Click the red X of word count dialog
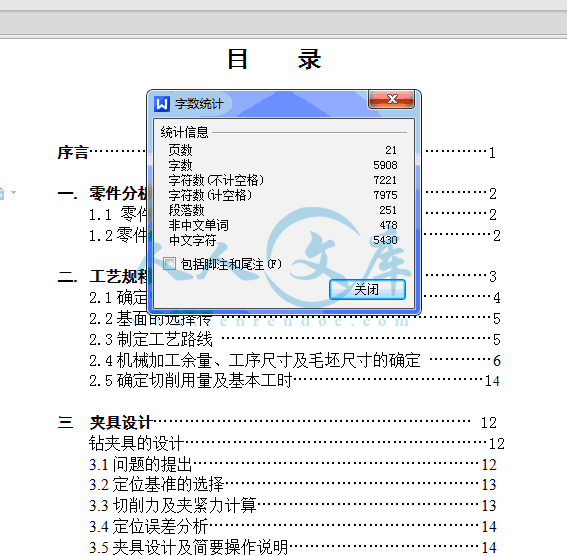The width and height of the screenshot is (567, 556). tap(391, 99)
